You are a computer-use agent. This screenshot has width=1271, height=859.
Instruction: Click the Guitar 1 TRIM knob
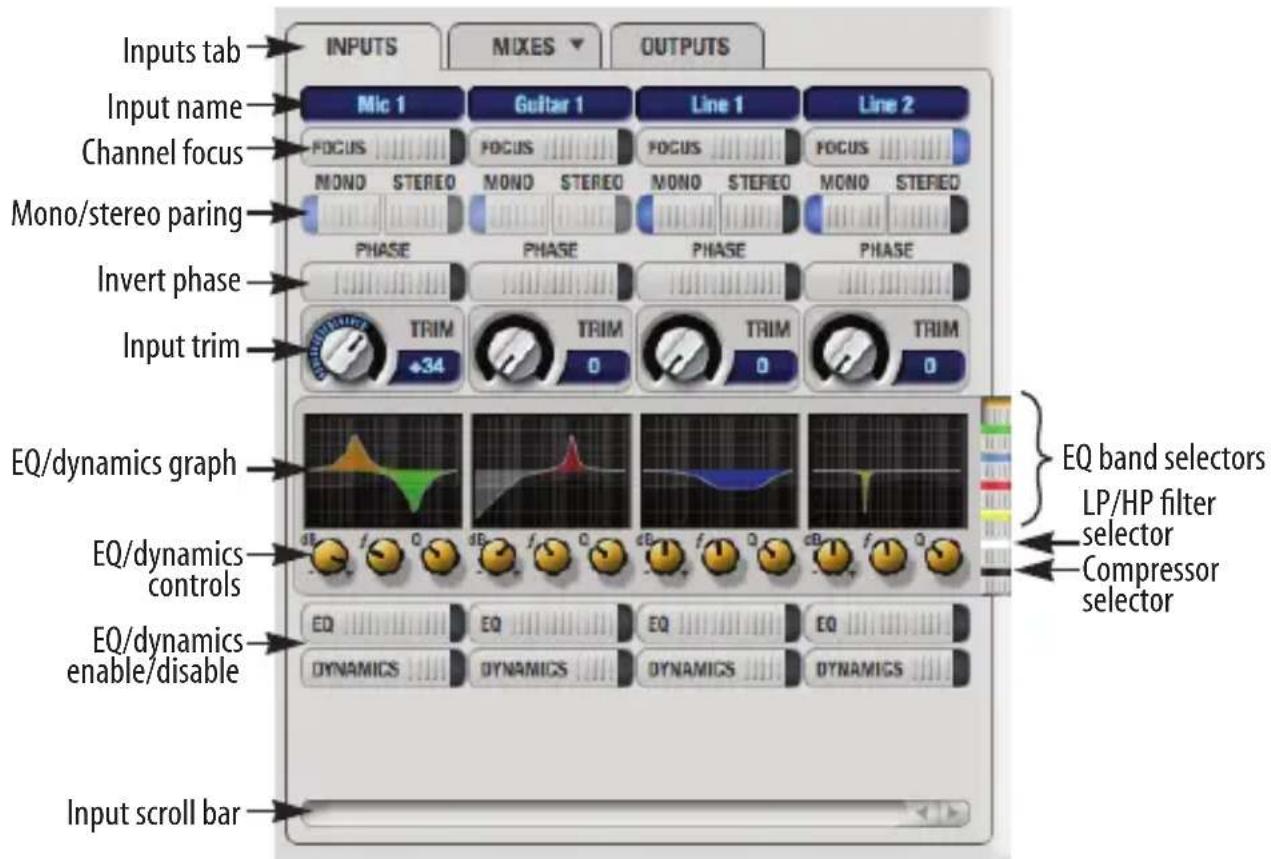(513, 348)
